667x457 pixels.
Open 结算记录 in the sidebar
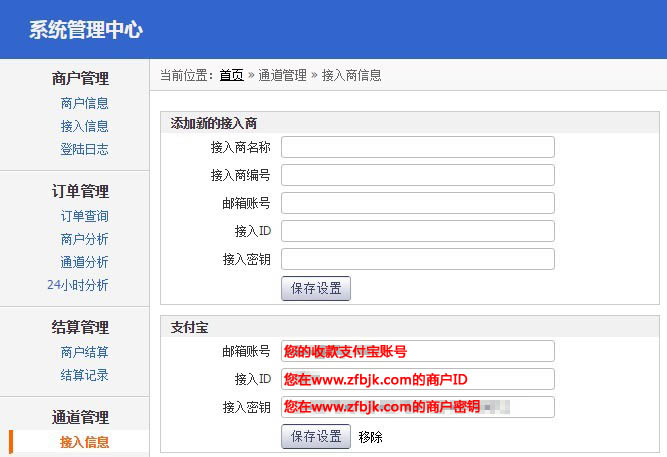[x=84, y=375]
